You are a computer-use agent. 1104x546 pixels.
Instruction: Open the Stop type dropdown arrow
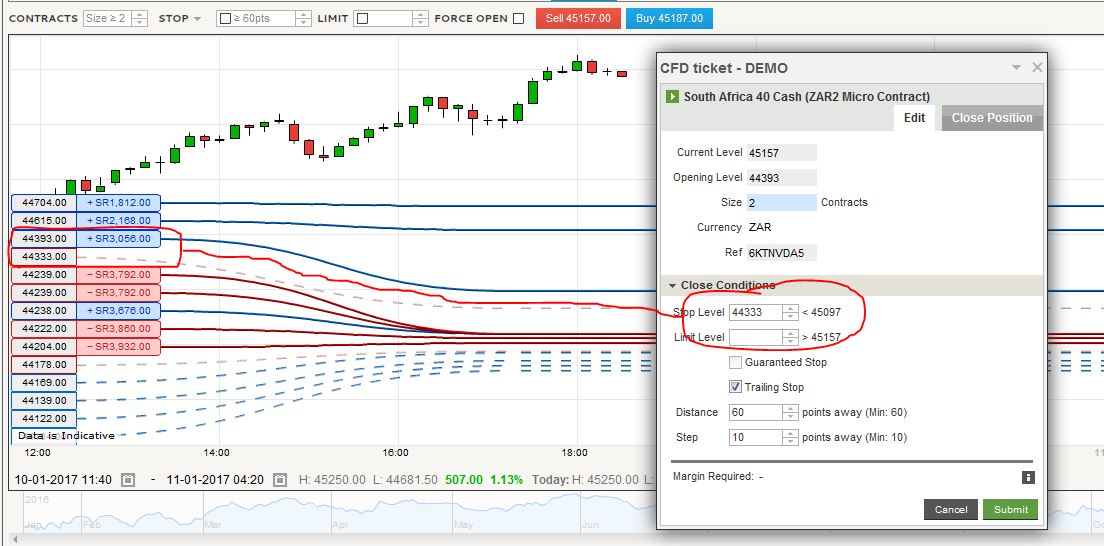tap(197, 19)
